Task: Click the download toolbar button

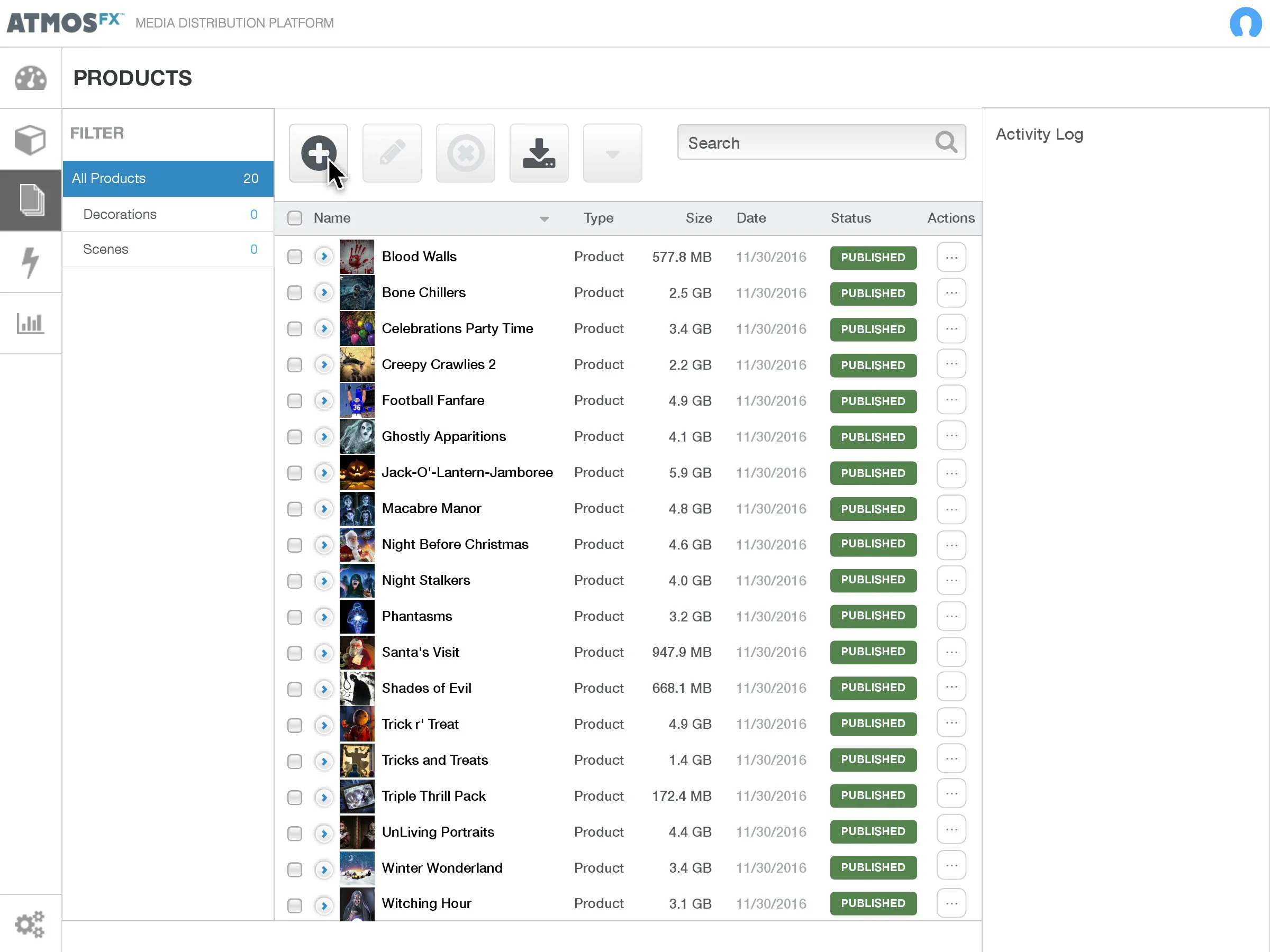Action: pyautogui.click(x=539, y=153)
